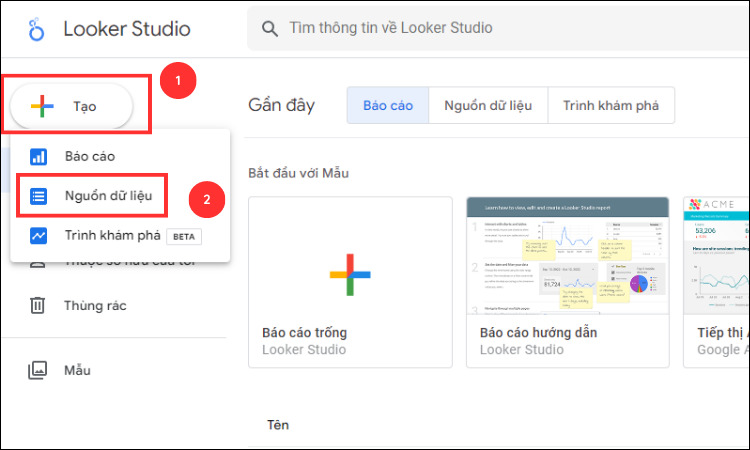750x450 pixels.
Task: Click the Báo cáo hướng dẫn title text
Action: coord(539,332)
